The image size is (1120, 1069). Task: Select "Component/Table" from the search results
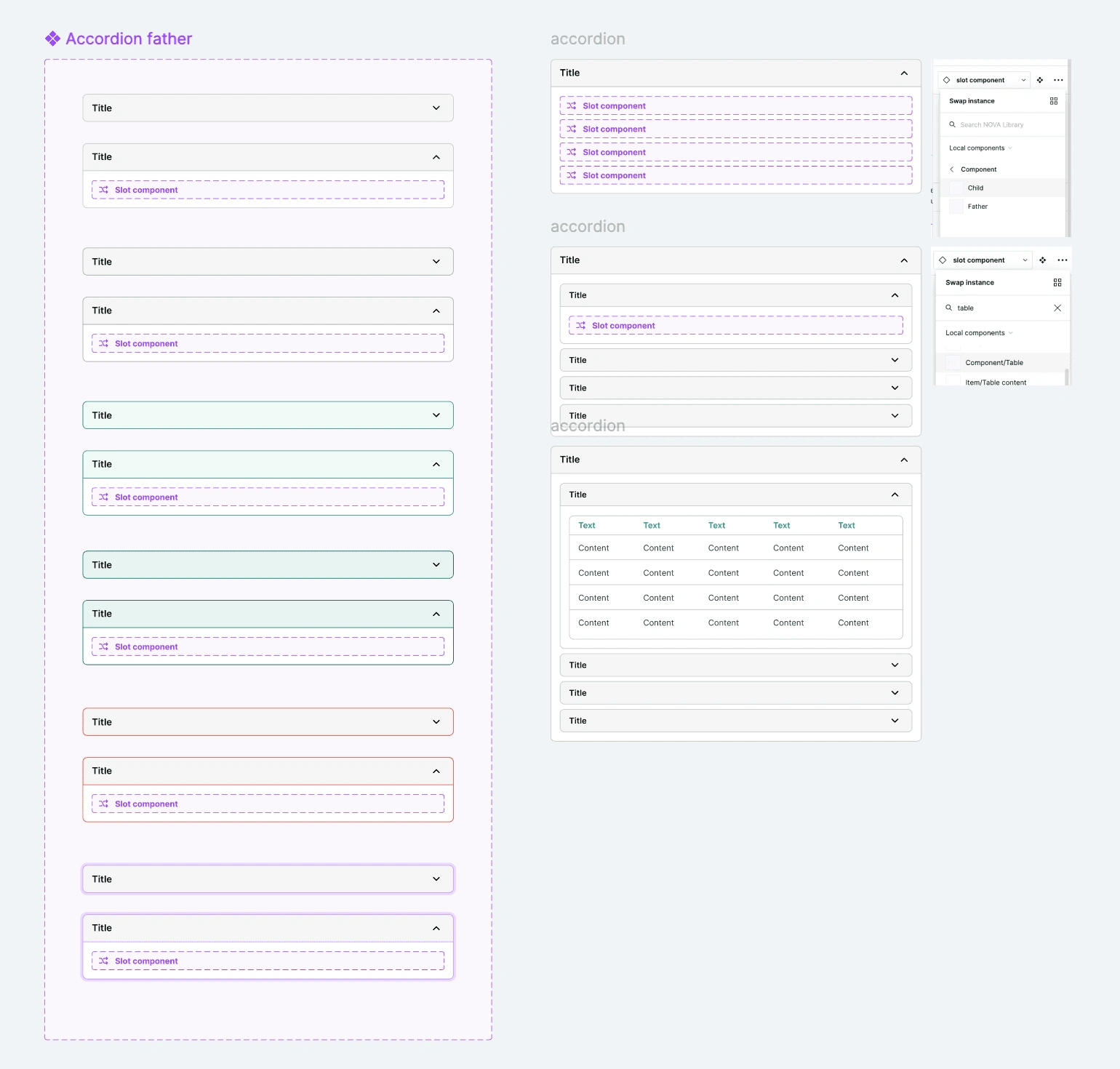[x=994, y=363]
